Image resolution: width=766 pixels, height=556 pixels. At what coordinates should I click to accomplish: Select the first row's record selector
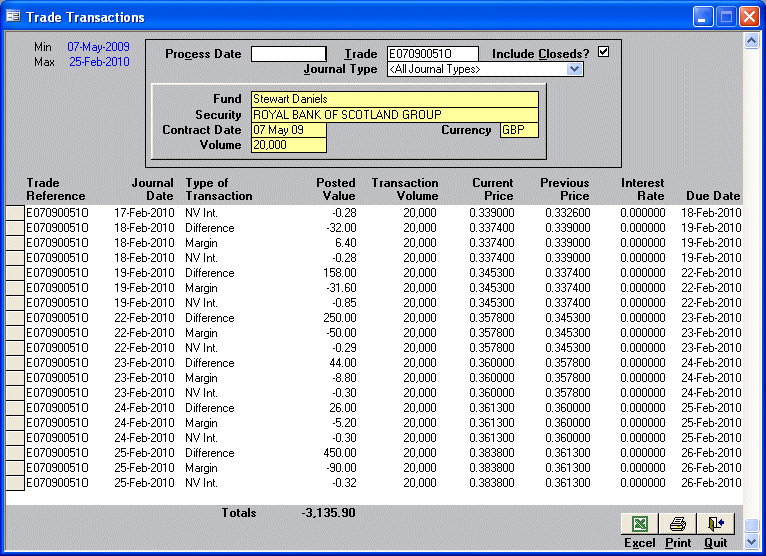[14, 213]
